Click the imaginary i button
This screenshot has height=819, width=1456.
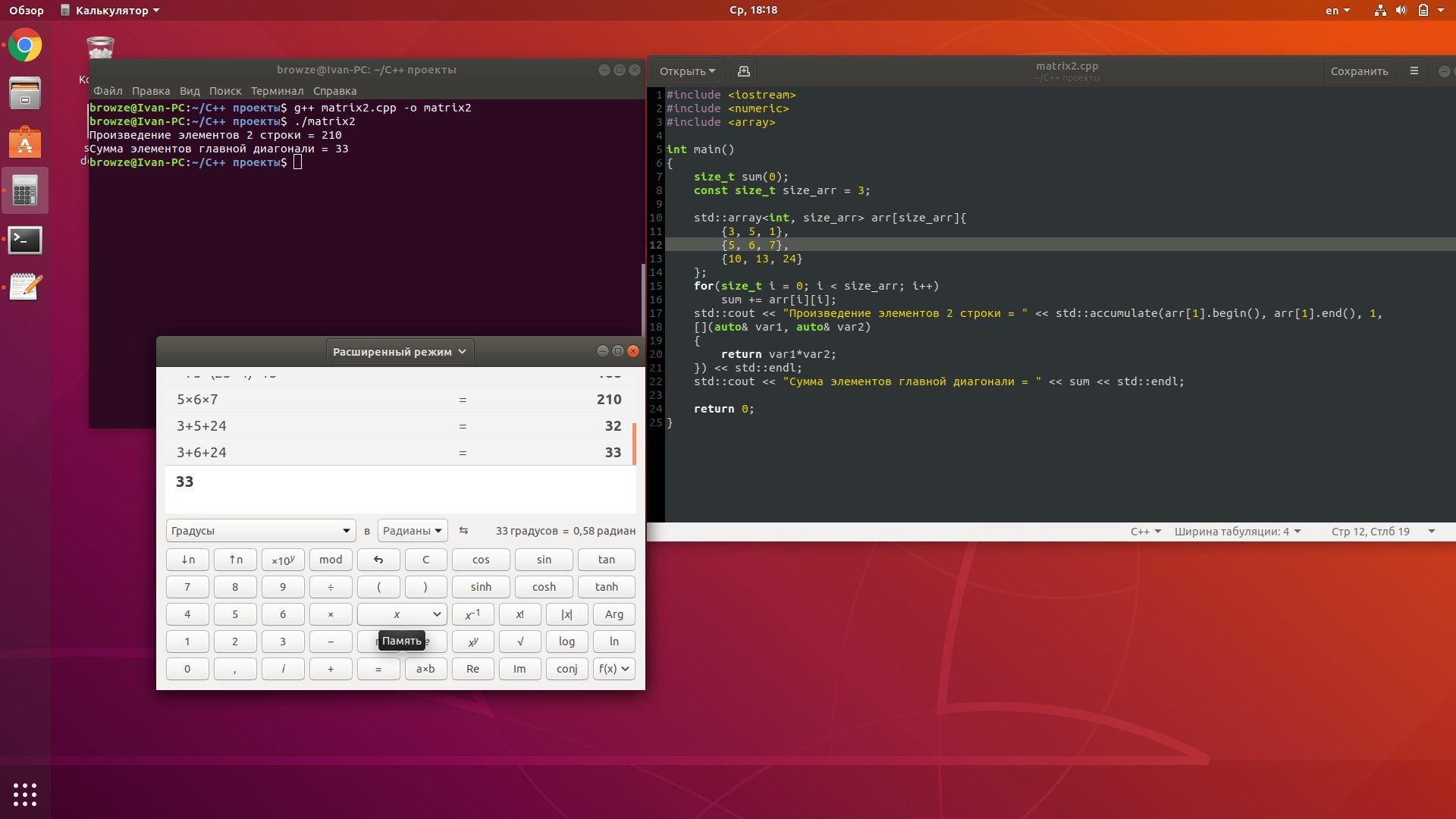283,669
